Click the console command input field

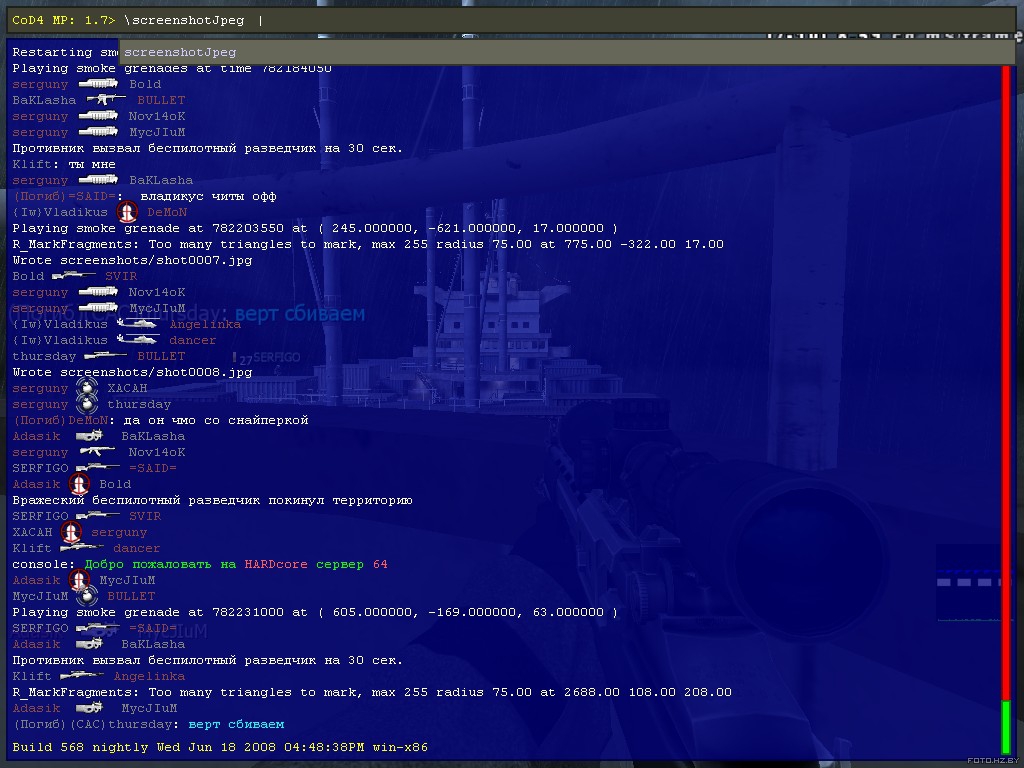(x=511, y=20)
